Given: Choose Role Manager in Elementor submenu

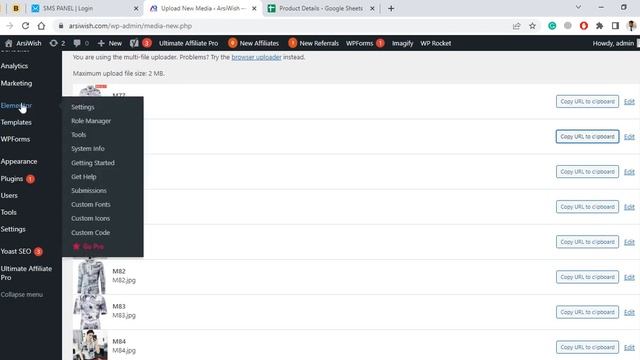Looking at the screenshot, I should coord(91,121).
